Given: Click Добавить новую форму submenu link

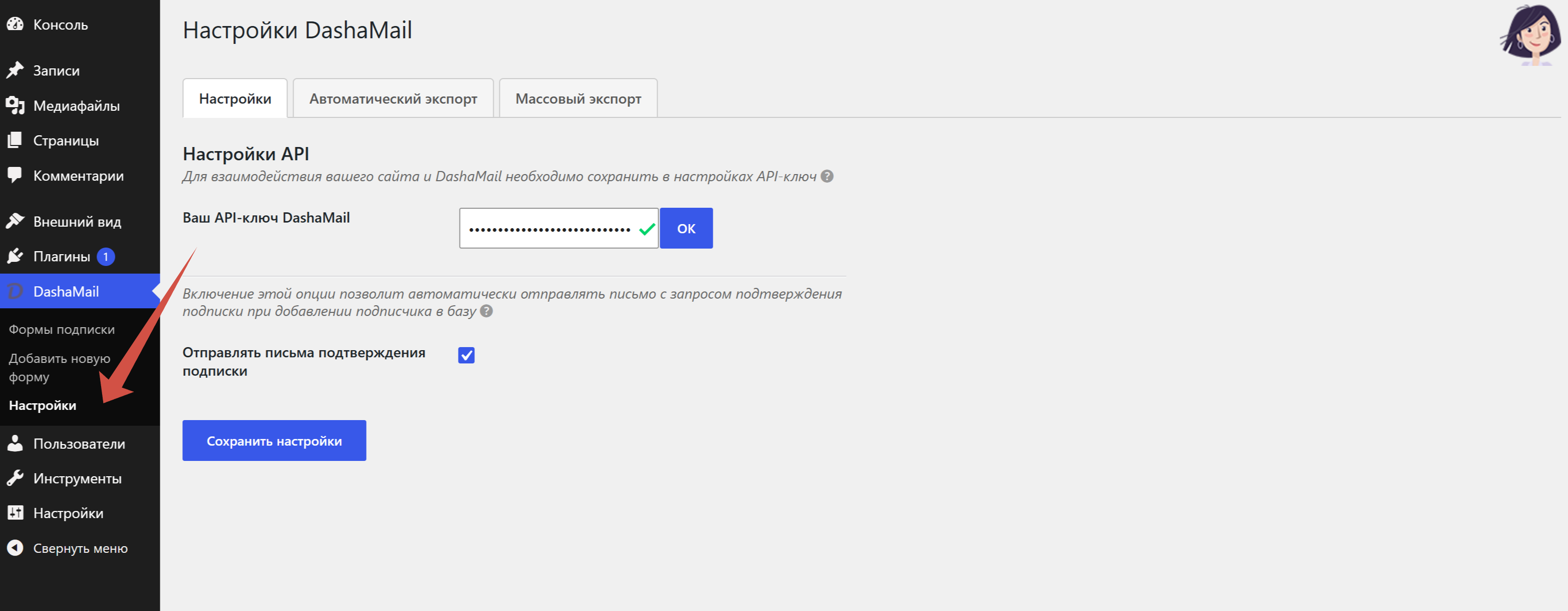Looking at the screenshot, I should point(60,368).
